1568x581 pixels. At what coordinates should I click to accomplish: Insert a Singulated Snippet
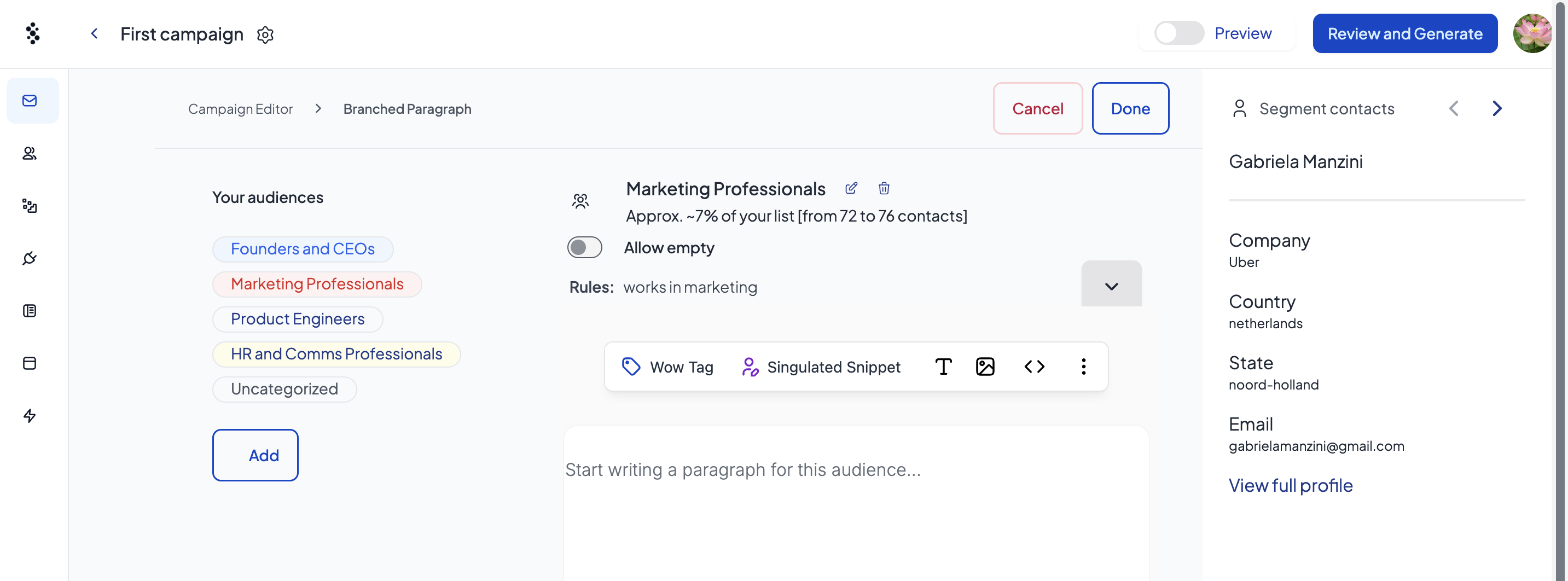821,367
